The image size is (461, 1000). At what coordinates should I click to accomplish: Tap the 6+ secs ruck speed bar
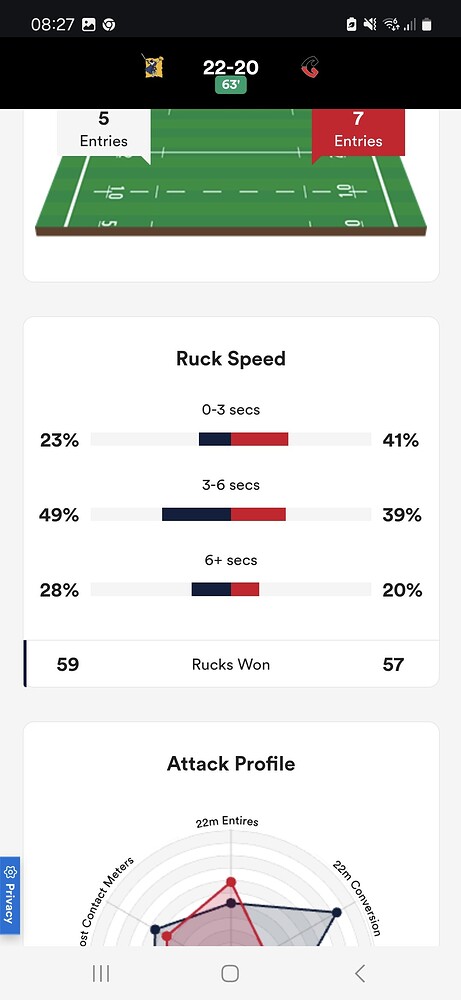tap(231, 589)
